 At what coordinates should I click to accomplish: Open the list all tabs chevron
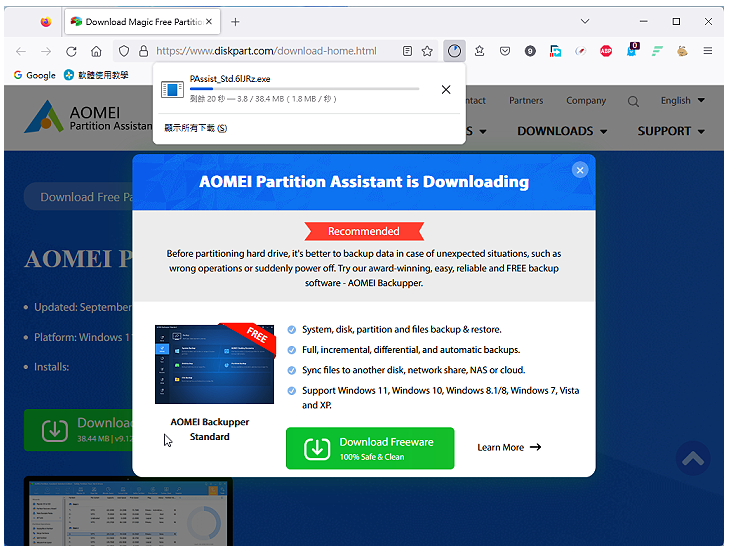pos(585,21)
